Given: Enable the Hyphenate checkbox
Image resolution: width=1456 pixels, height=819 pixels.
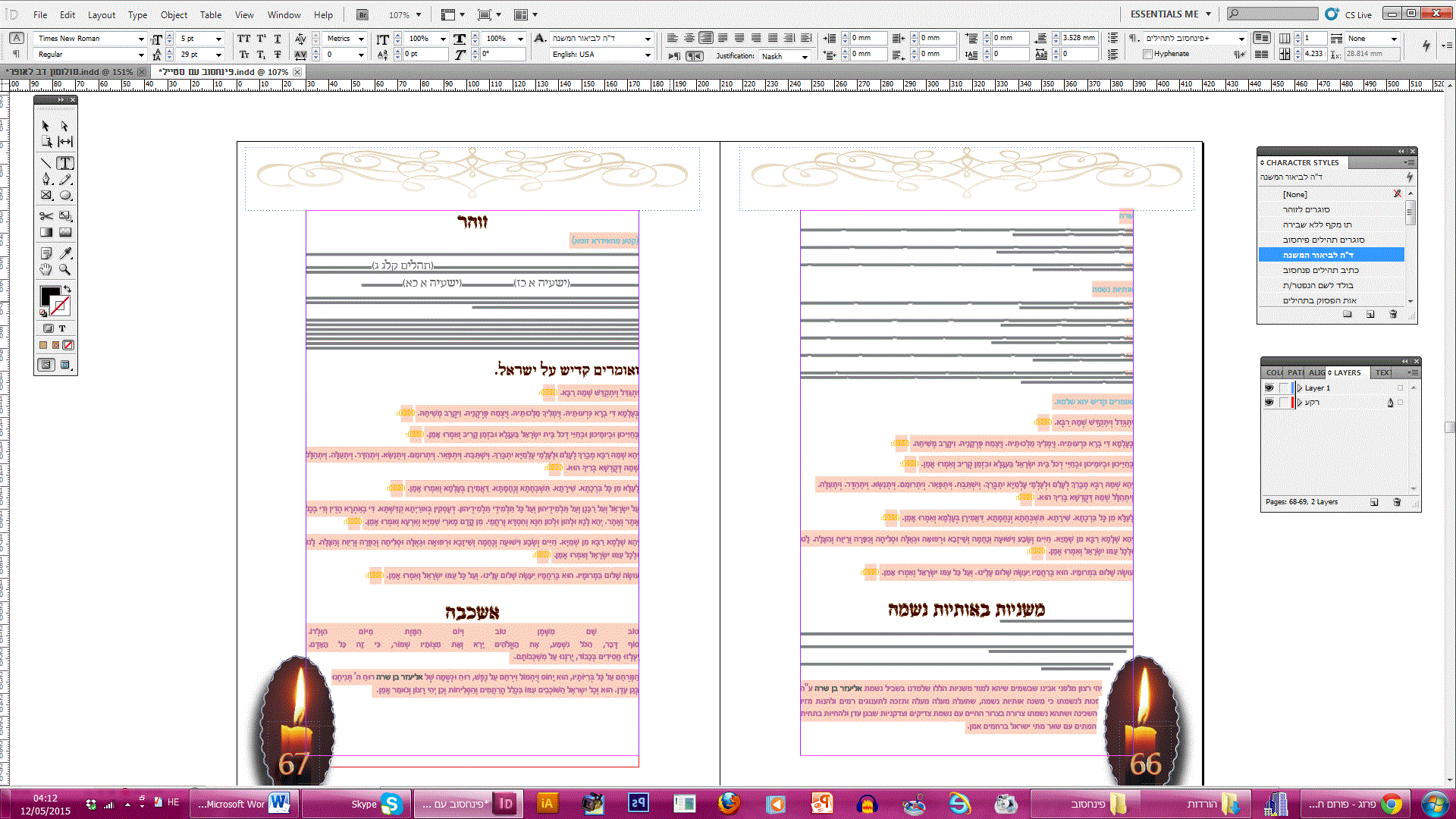Looking at the screenshot, I should (1147, 54).
